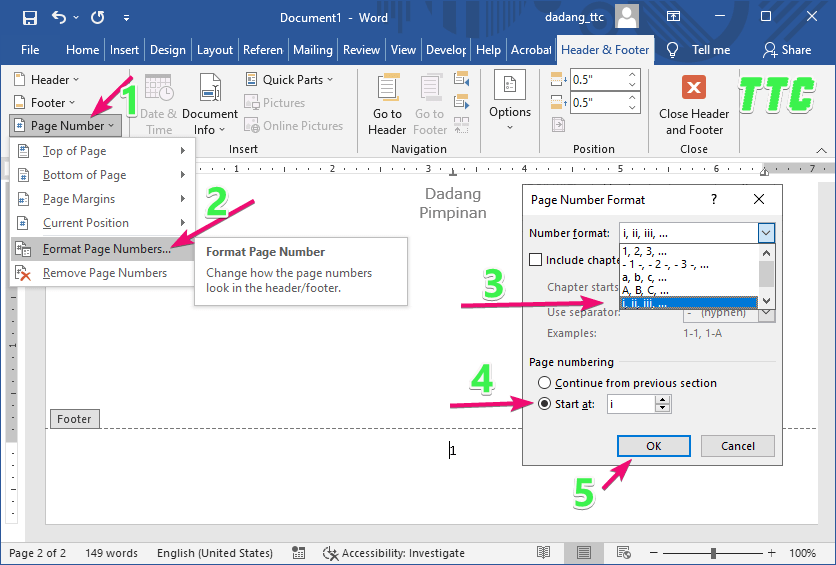Click the Pictures button
The width and height of the screenshot is (836, 565).
pyautogui.click(x=275, y=102)
